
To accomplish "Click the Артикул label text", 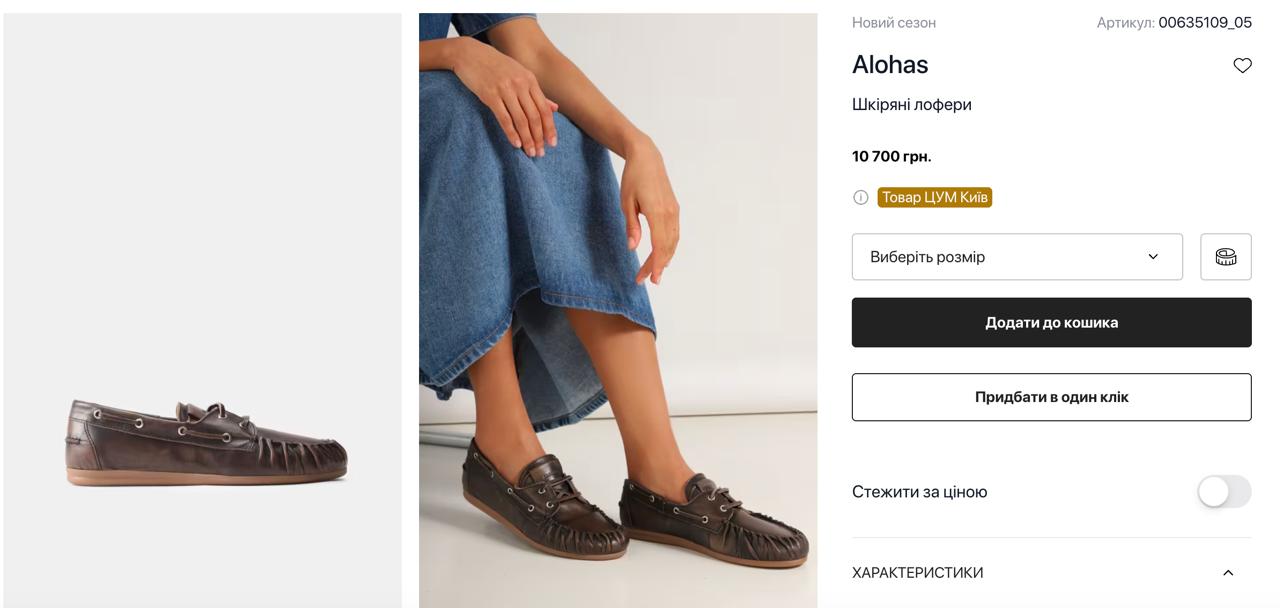I will (1125, 23).
